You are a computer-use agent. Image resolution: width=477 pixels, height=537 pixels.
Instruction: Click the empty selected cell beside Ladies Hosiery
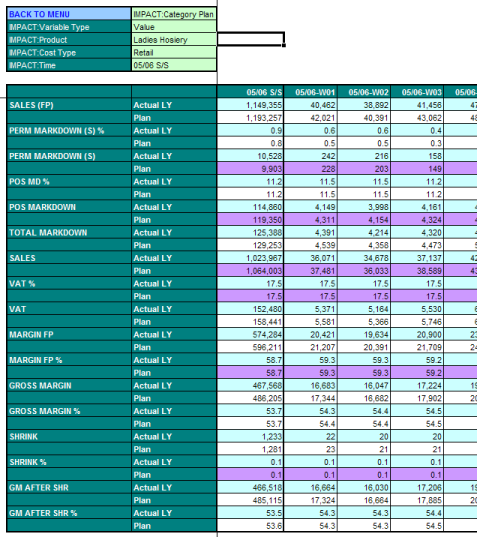(x=251, y=39)
